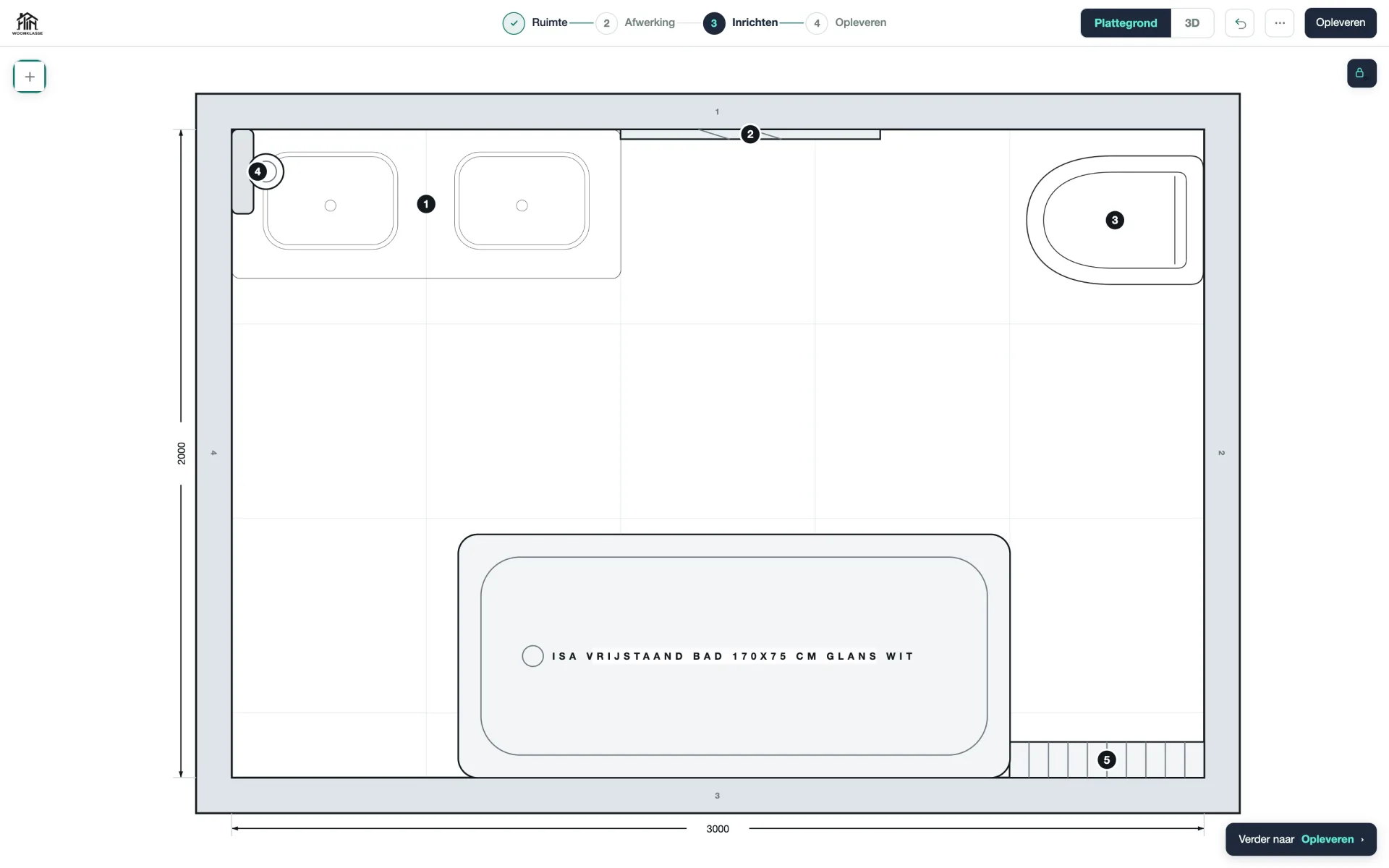Click the left washbasin drain hole
Screen dimensions: 1389x868
(331, 205)
